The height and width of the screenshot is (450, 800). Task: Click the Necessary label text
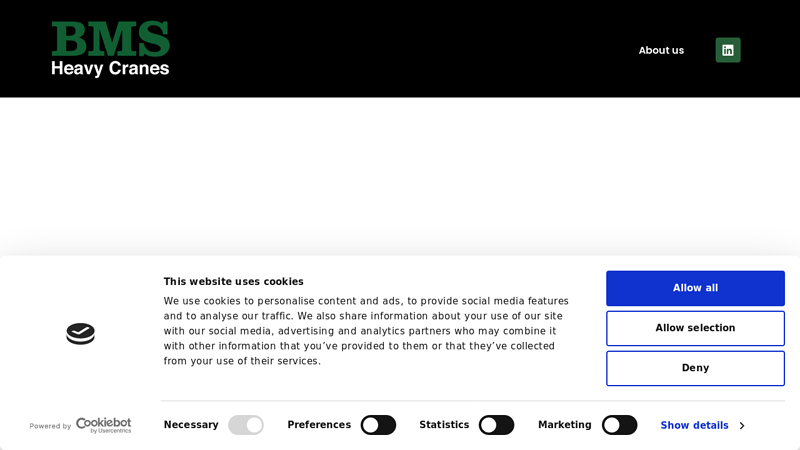coord(191,425)
